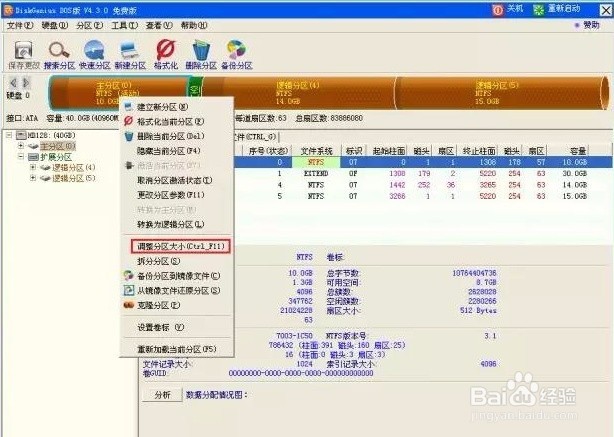Click the 新建分区 new partition icon

[x=130, y=55]
